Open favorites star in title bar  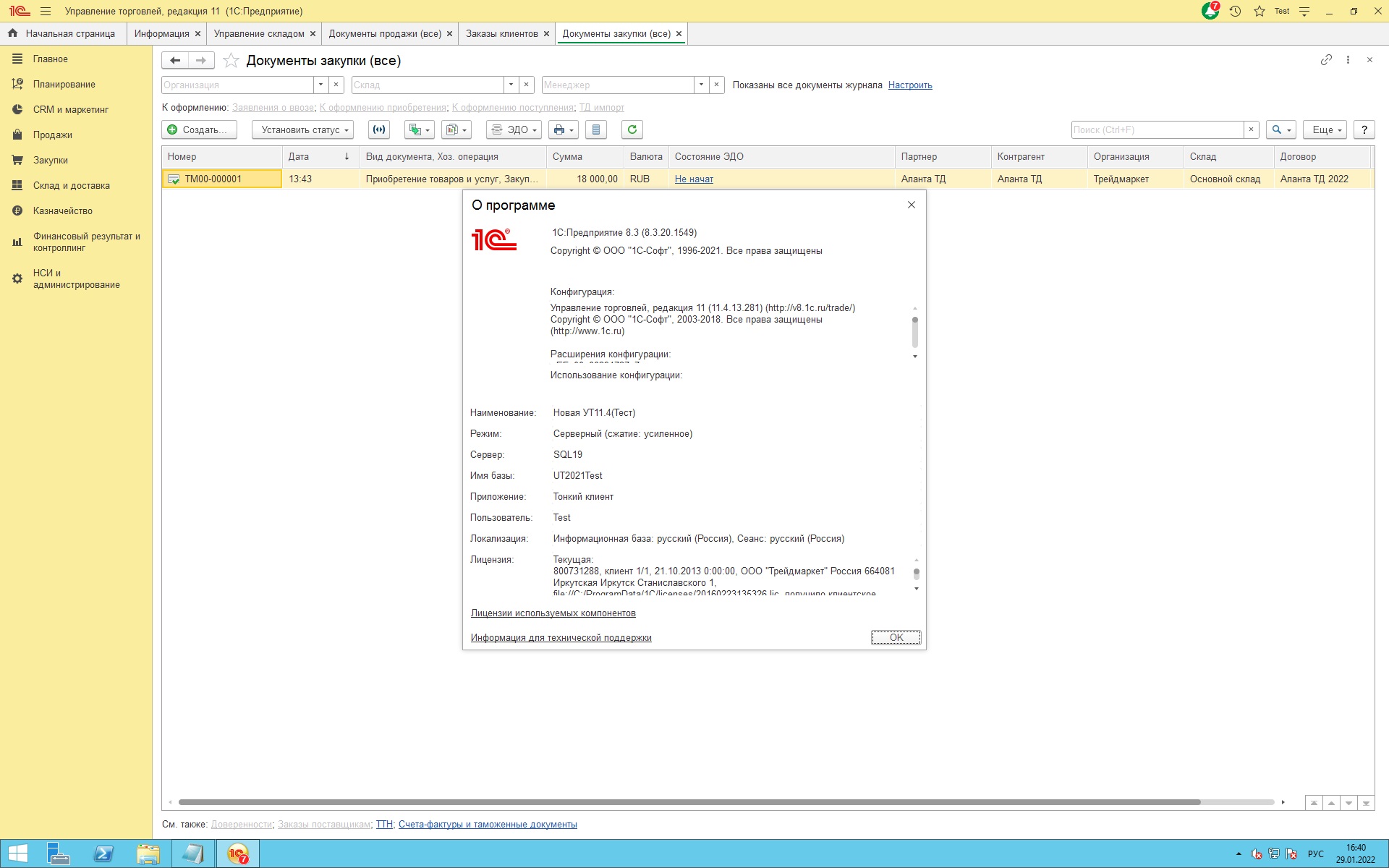[x=1260, y=11]
